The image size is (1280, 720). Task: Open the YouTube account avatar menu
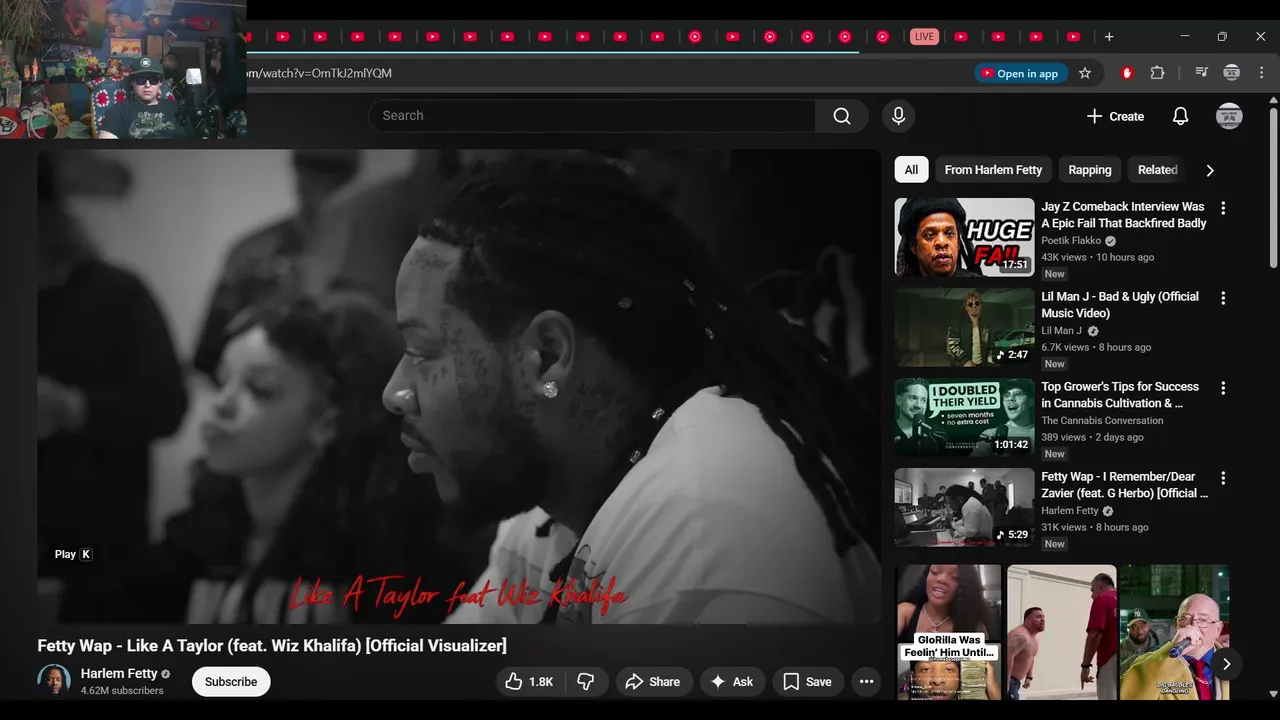pyautogui.click(x=1229, y=116)
